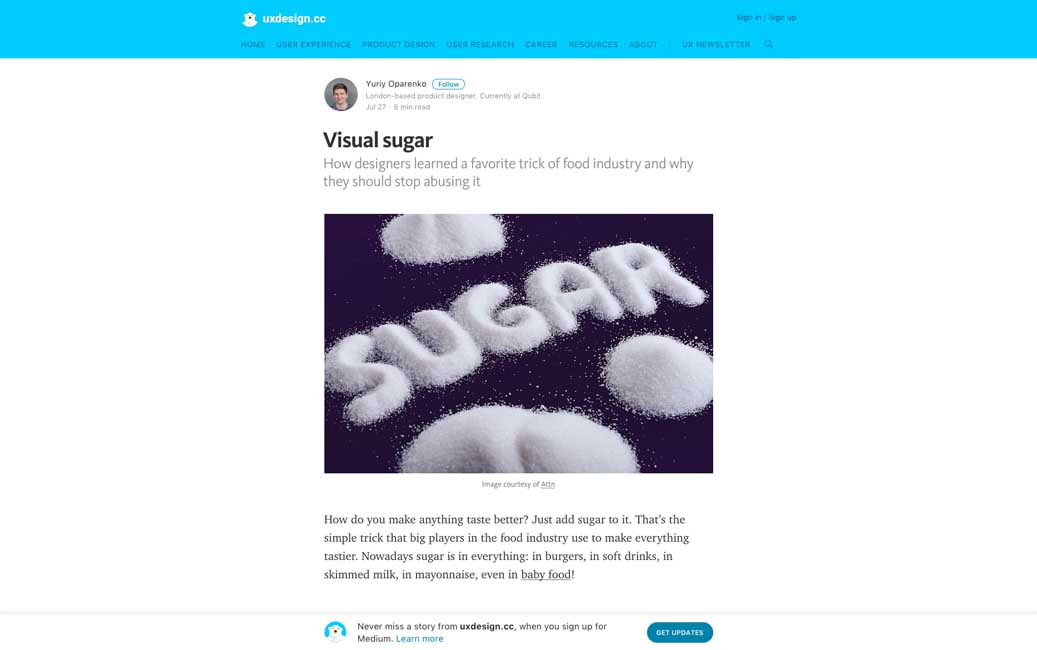This screenshot has height=650, width=1037.
Task: Click the Learn more link
Action: (x=419, y=639)
